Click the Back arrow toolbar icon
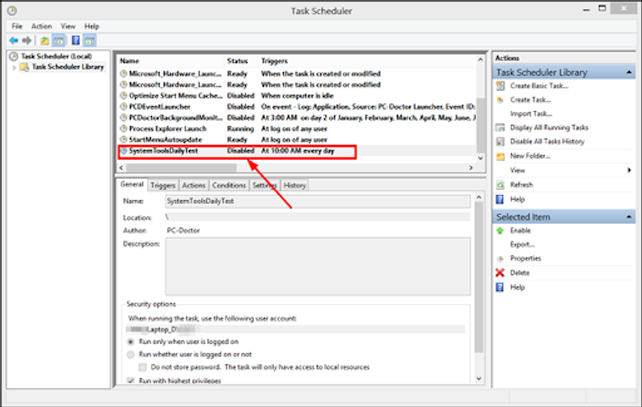Screen dimensions: 642x407 14,41
